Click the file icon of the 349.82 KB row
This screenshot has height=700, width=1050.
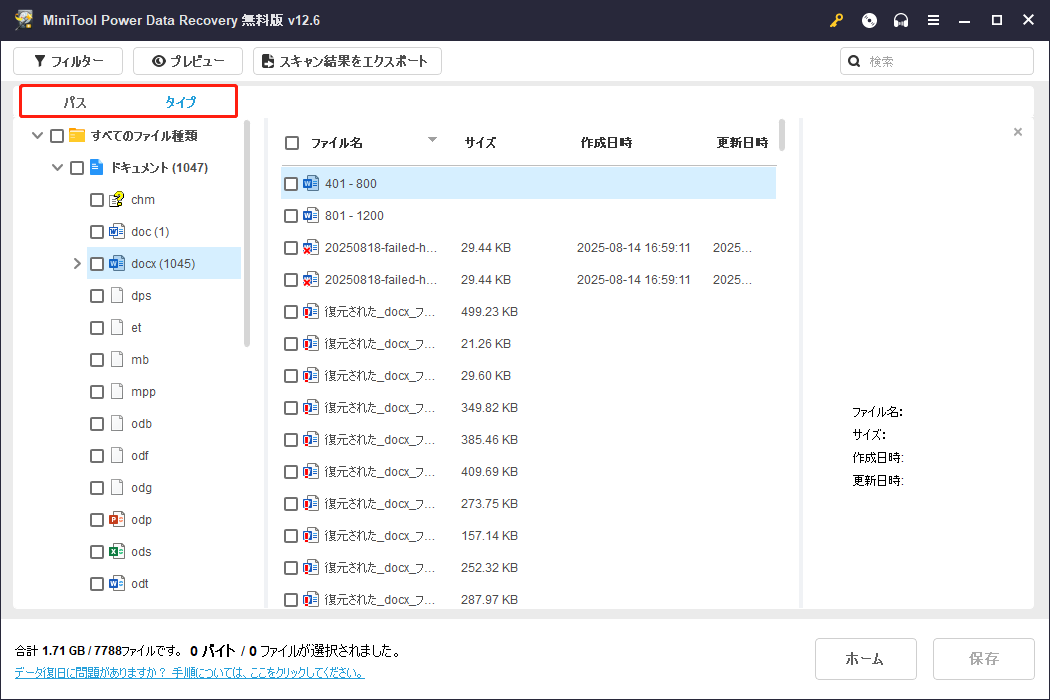pyautogui.click(x=310, y=407)
